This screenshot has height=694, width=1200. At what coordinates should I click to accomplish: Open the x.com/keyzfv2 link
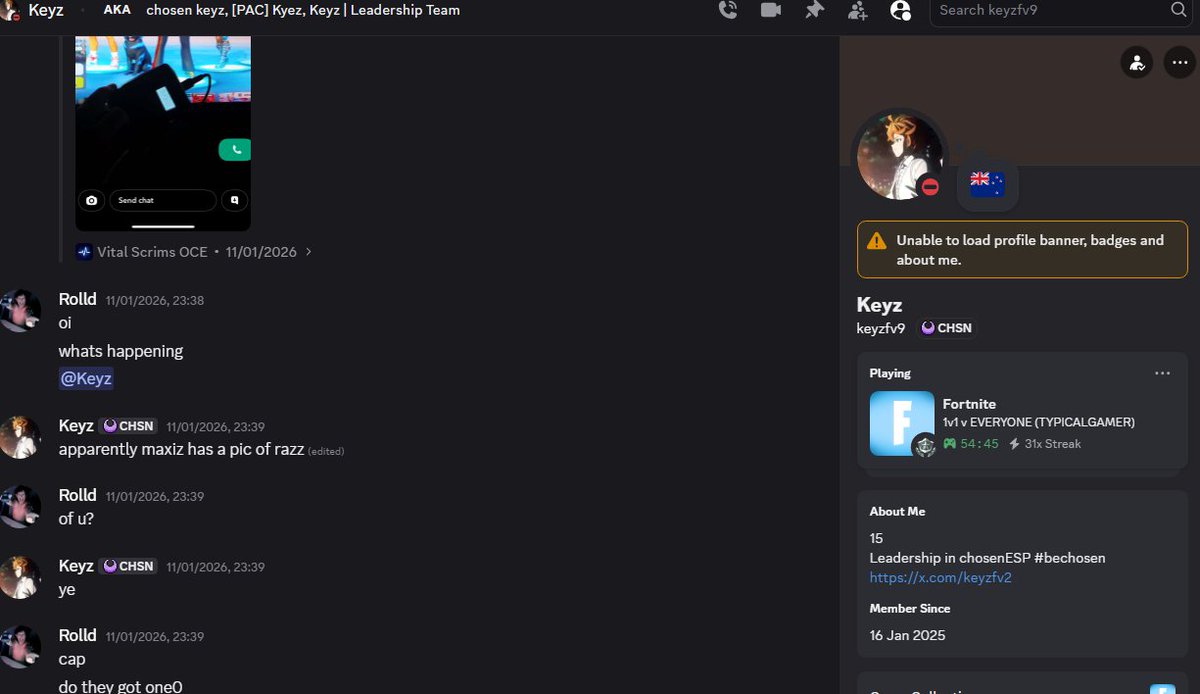pos(940,577)
